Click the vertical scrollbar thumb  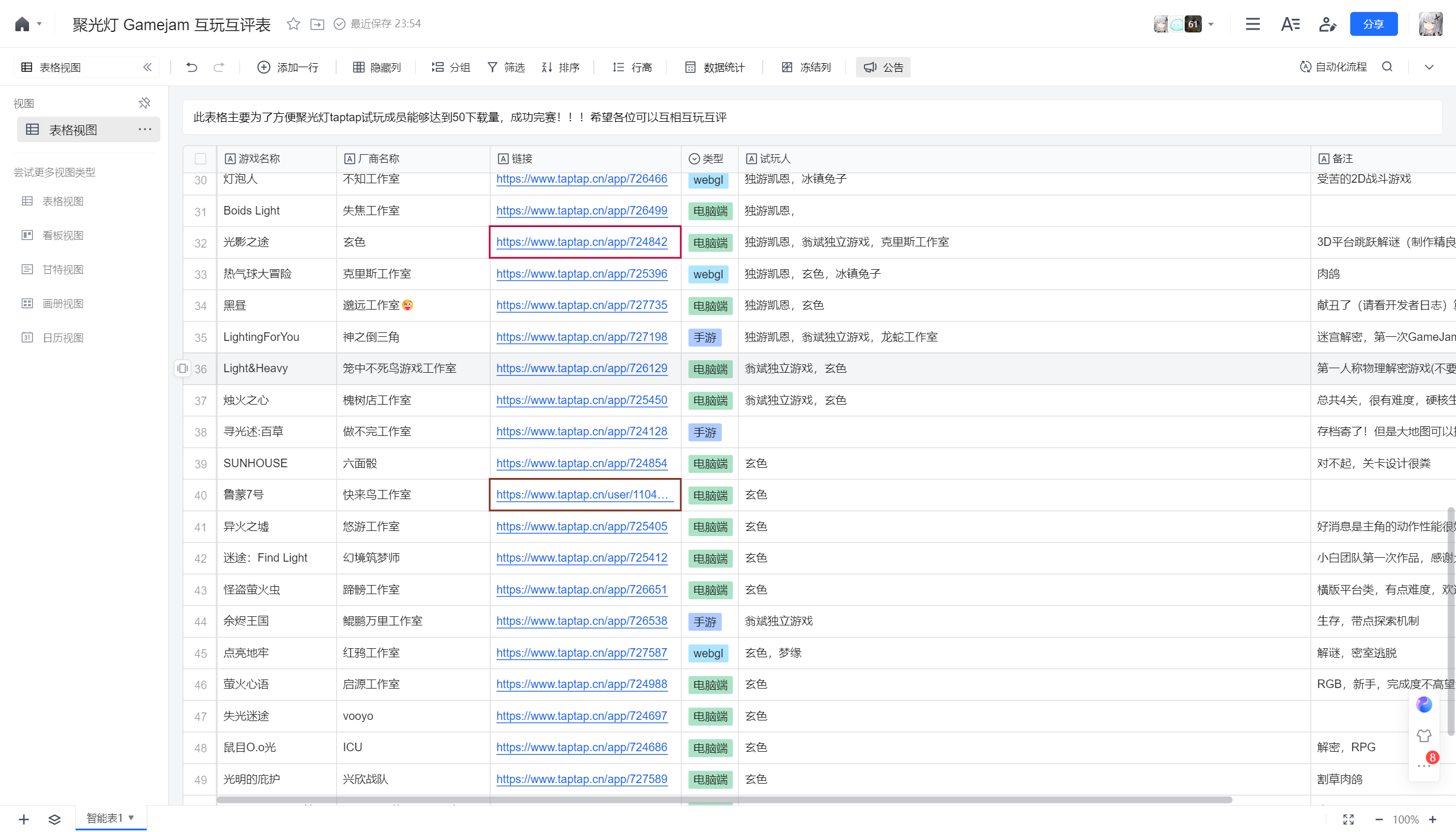point(1450,621)
